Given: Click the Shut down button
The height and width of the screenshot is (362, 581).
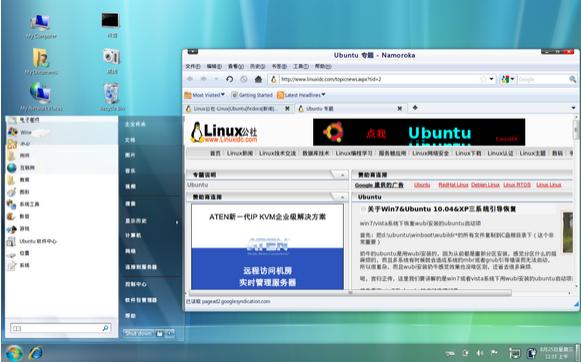Looking at the screenshot, I should (x=138, y=333).
